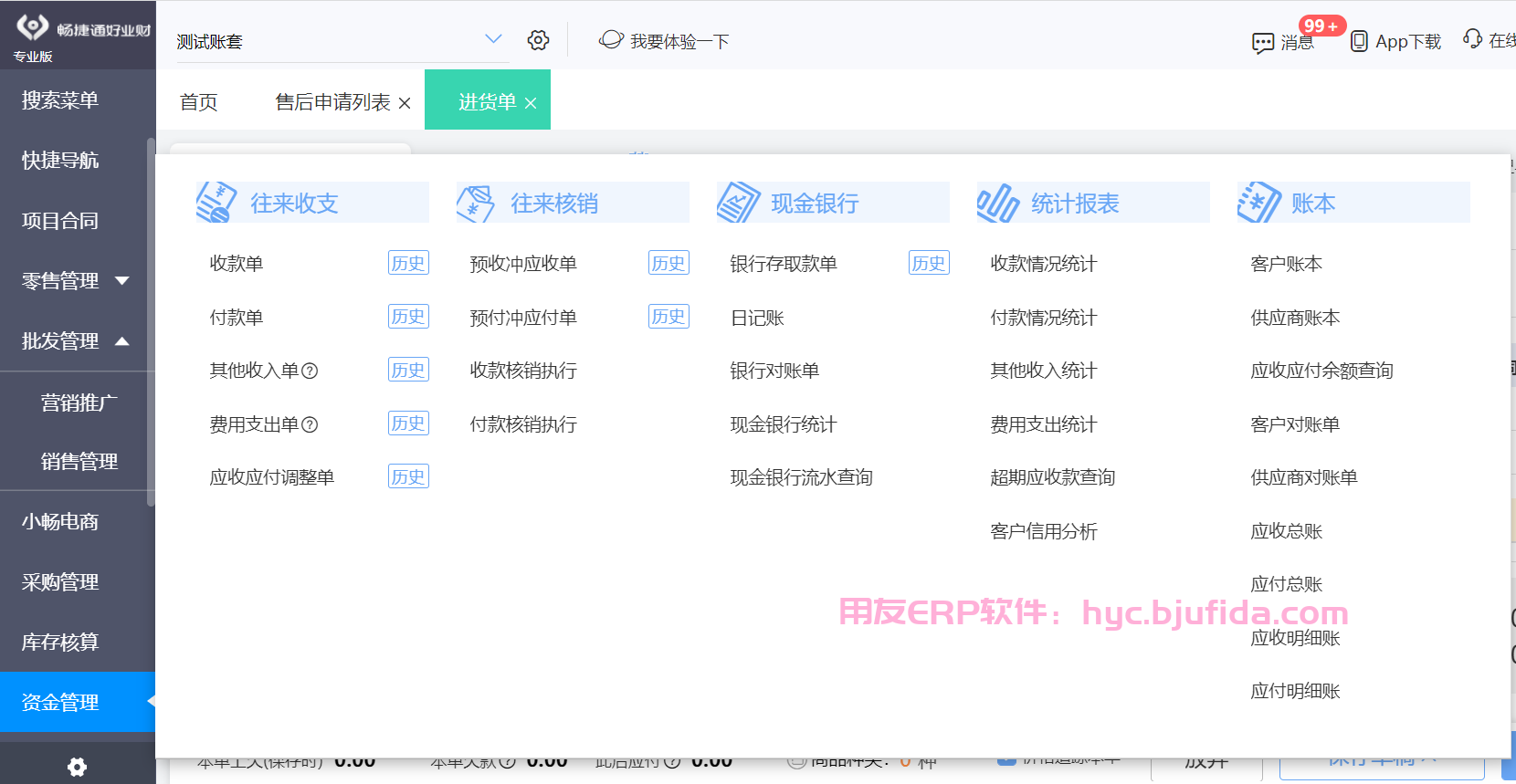The height and width of the screenshot is (784, 1516).
Task: Click the sidebar vertical scrollbar
Action: point(151,321)
